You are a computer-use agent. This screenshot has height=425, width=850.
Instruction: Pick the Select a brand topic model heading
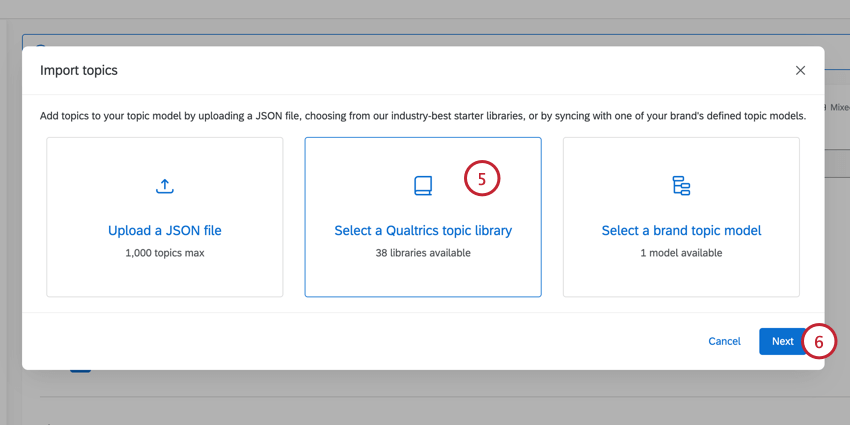point(681,230)
